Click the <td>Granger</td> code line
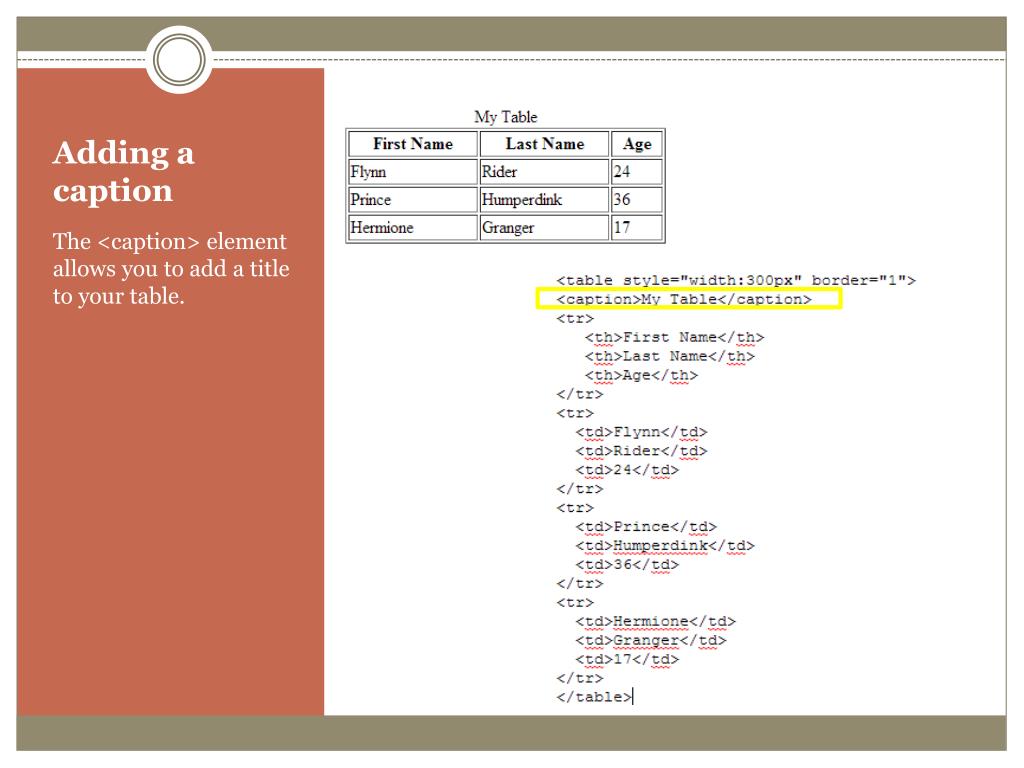This screenshot has height=768, width=1024. (651, 640)
